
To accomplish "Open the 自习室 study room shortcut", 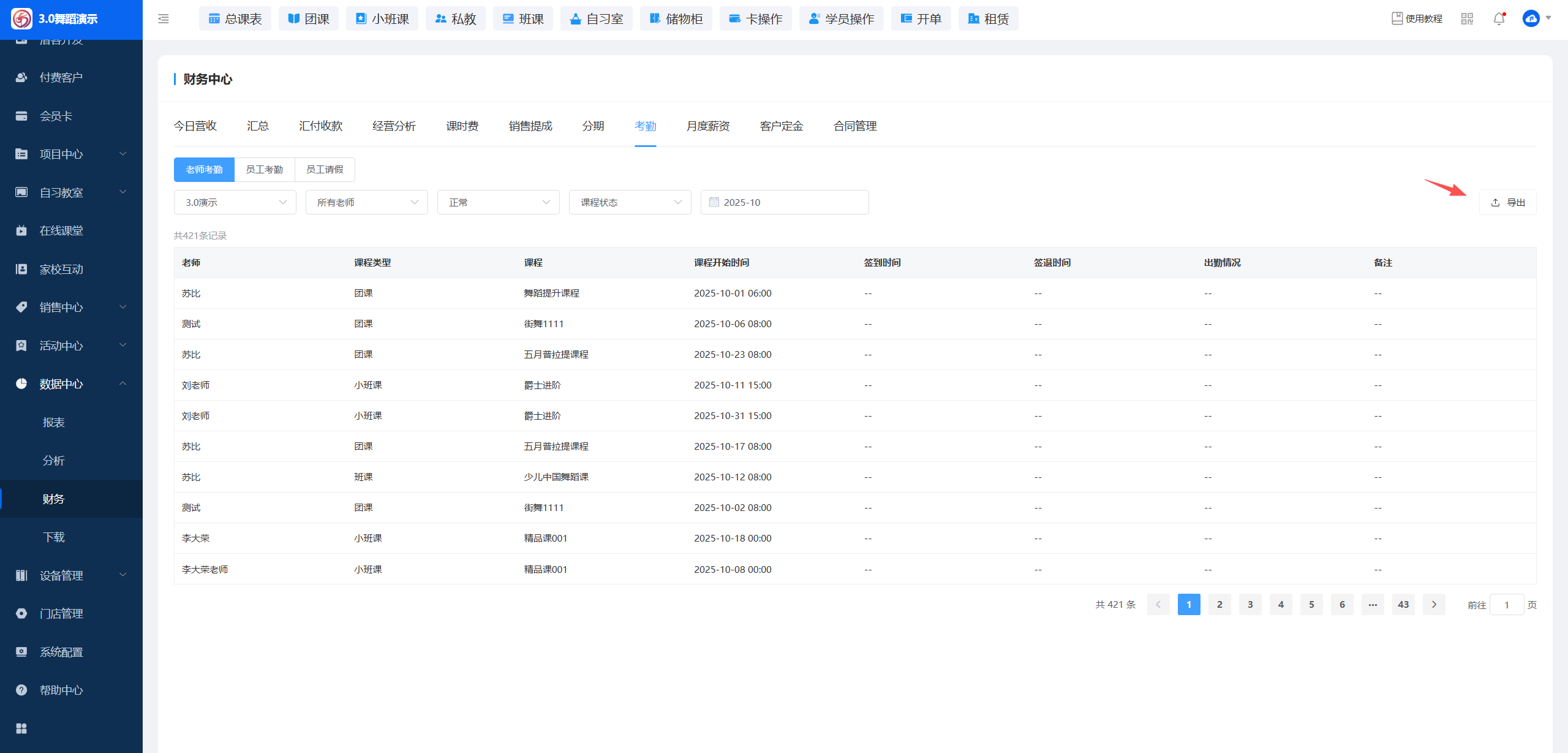I will 596,19.
